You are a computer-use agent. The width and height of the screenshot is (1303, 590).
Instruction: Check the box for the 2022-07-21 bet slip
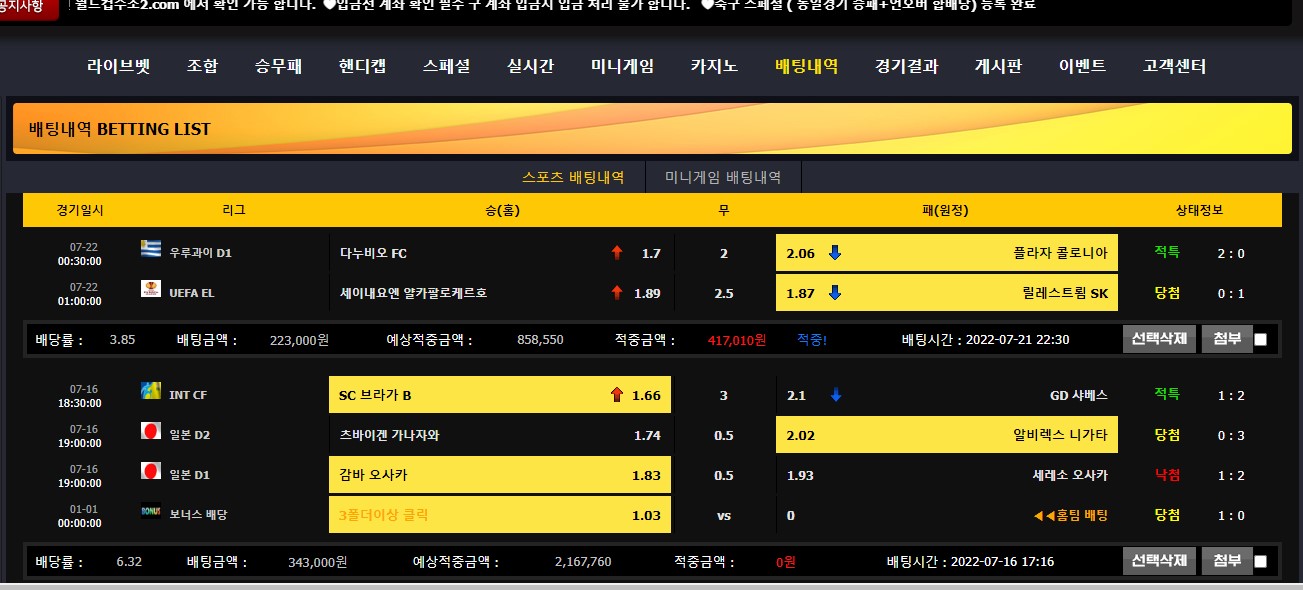[x=1260, y=340]
